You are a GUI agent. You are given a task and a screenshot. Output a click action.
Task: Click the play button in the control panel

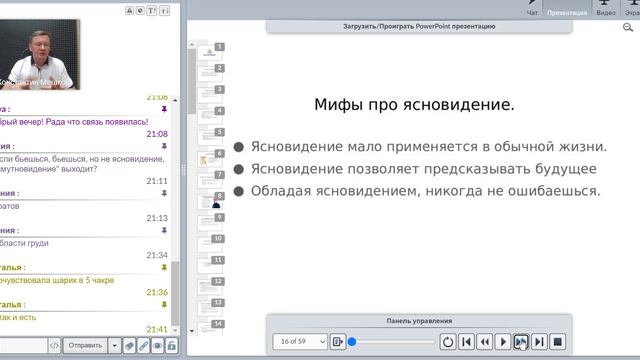point(503,342)
